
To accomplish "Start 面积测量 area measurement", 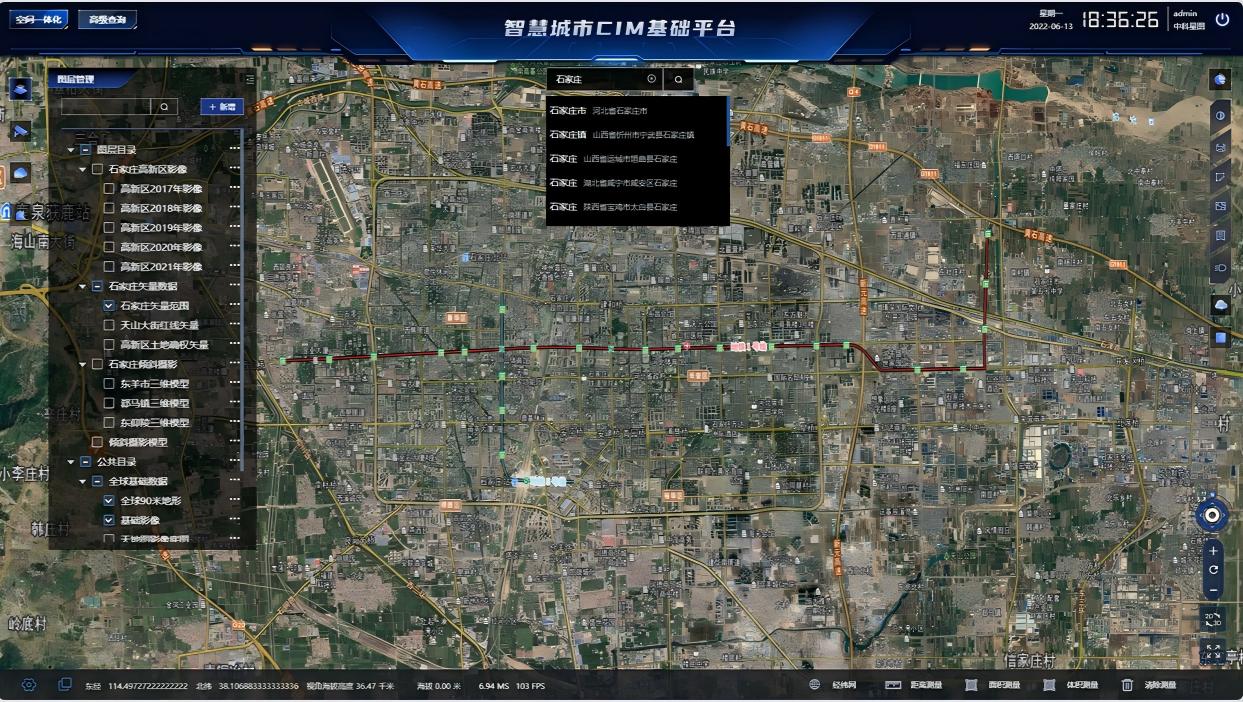I will (992, 685).
